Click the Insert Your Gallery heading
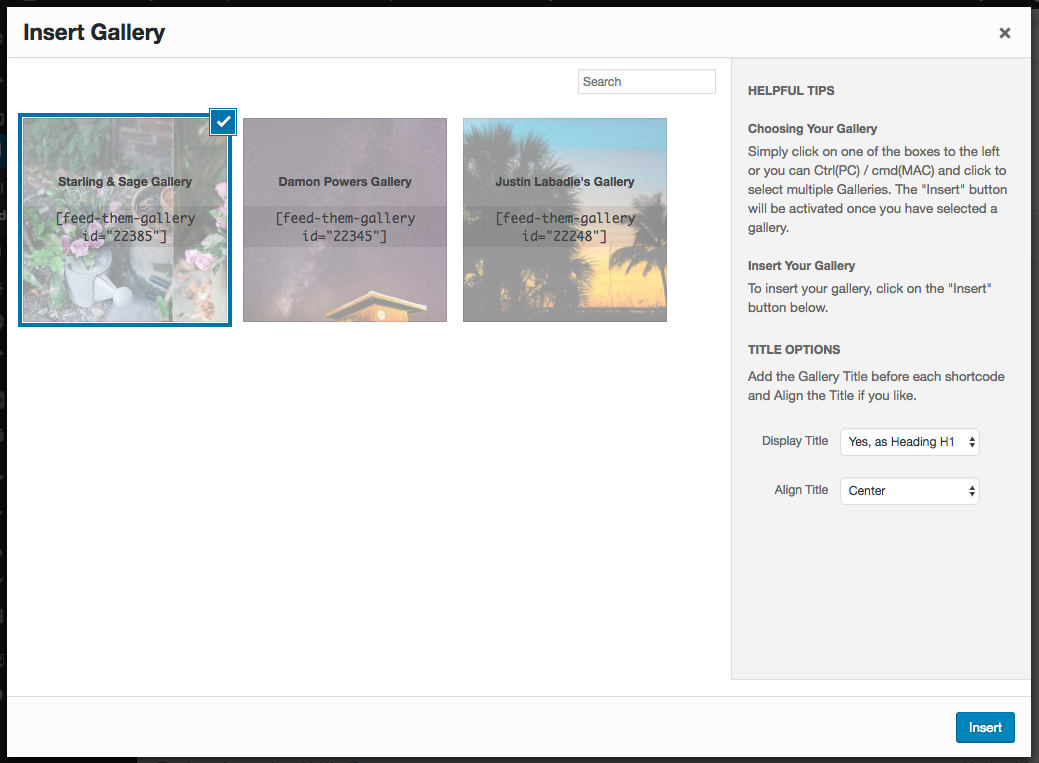Viewport: 1039px width, 763px height. [x=801, y=266]
